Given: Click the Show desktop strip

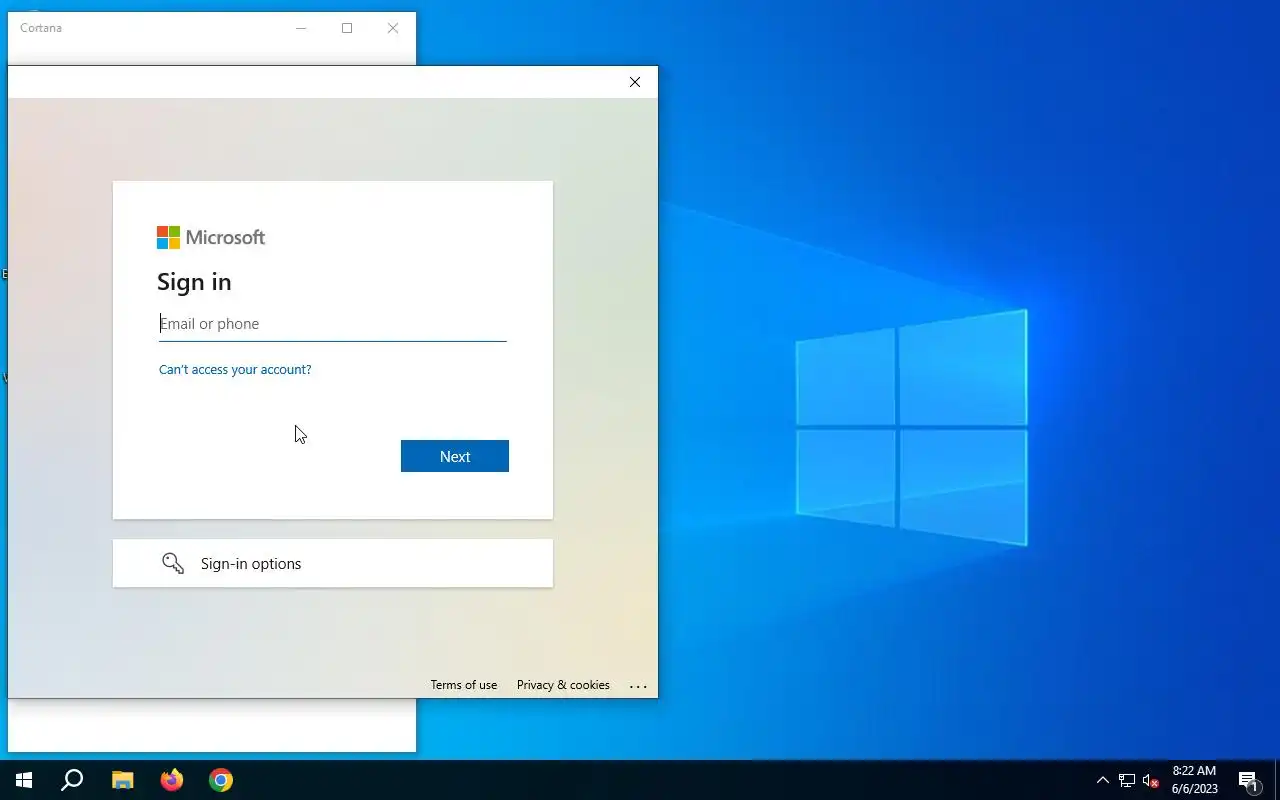Looking at the screenshot, I should coord(1277,780).
